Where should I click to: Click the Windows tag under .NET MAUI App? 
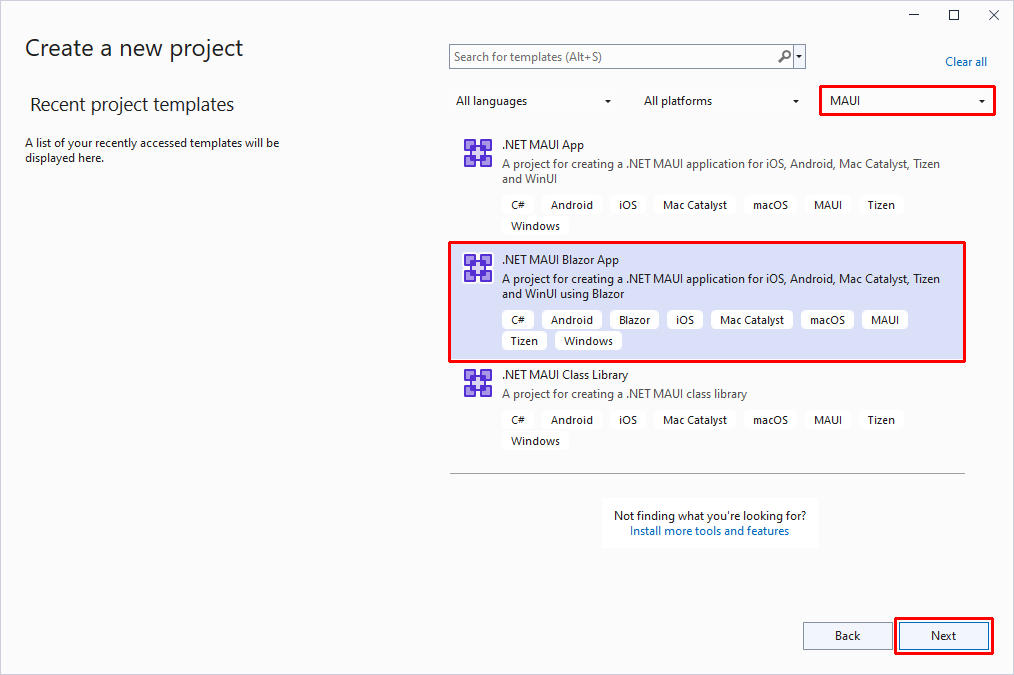pyautogui.click(x=535, y=226)
